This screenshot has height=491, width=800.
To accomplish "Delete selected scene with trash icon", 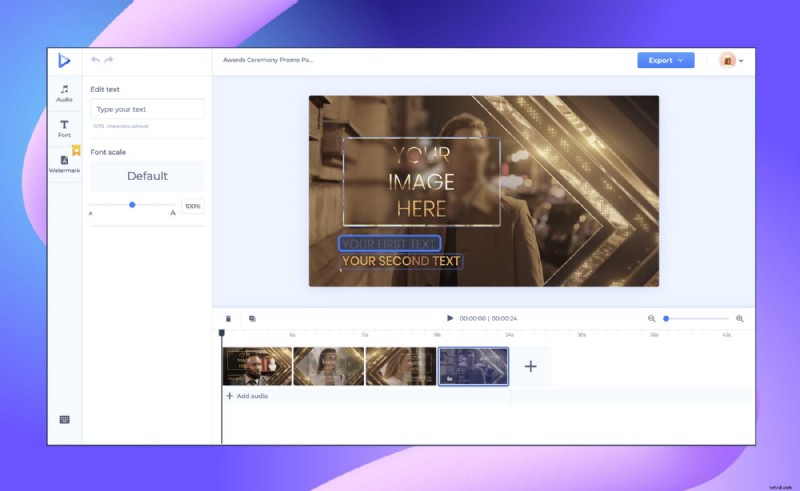I will point(228,318).
